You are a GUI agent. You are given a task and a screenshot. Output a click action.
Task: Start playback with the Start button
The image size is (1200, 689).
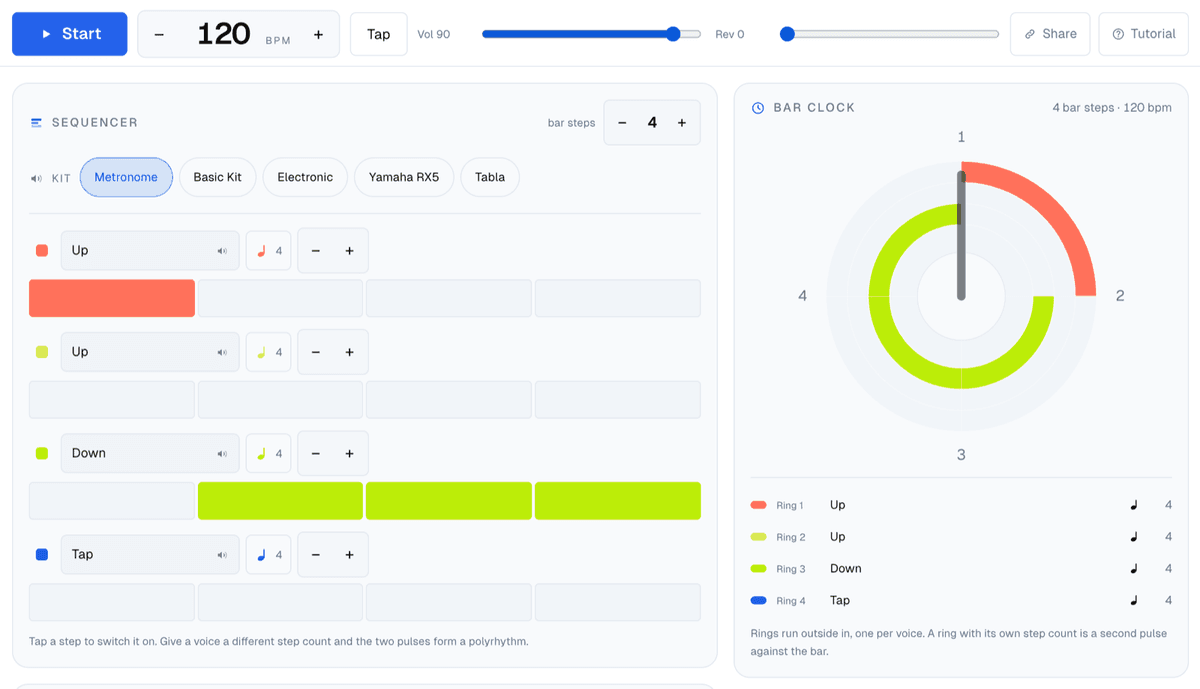(x=70, y=34)
